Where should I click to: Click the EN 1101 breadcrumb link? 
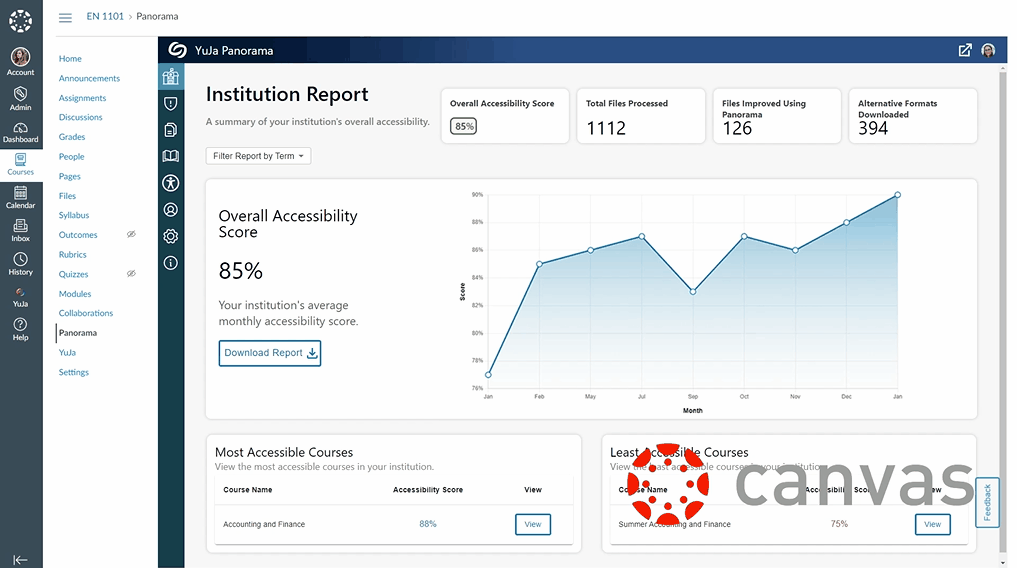click(x=105, y=16)
